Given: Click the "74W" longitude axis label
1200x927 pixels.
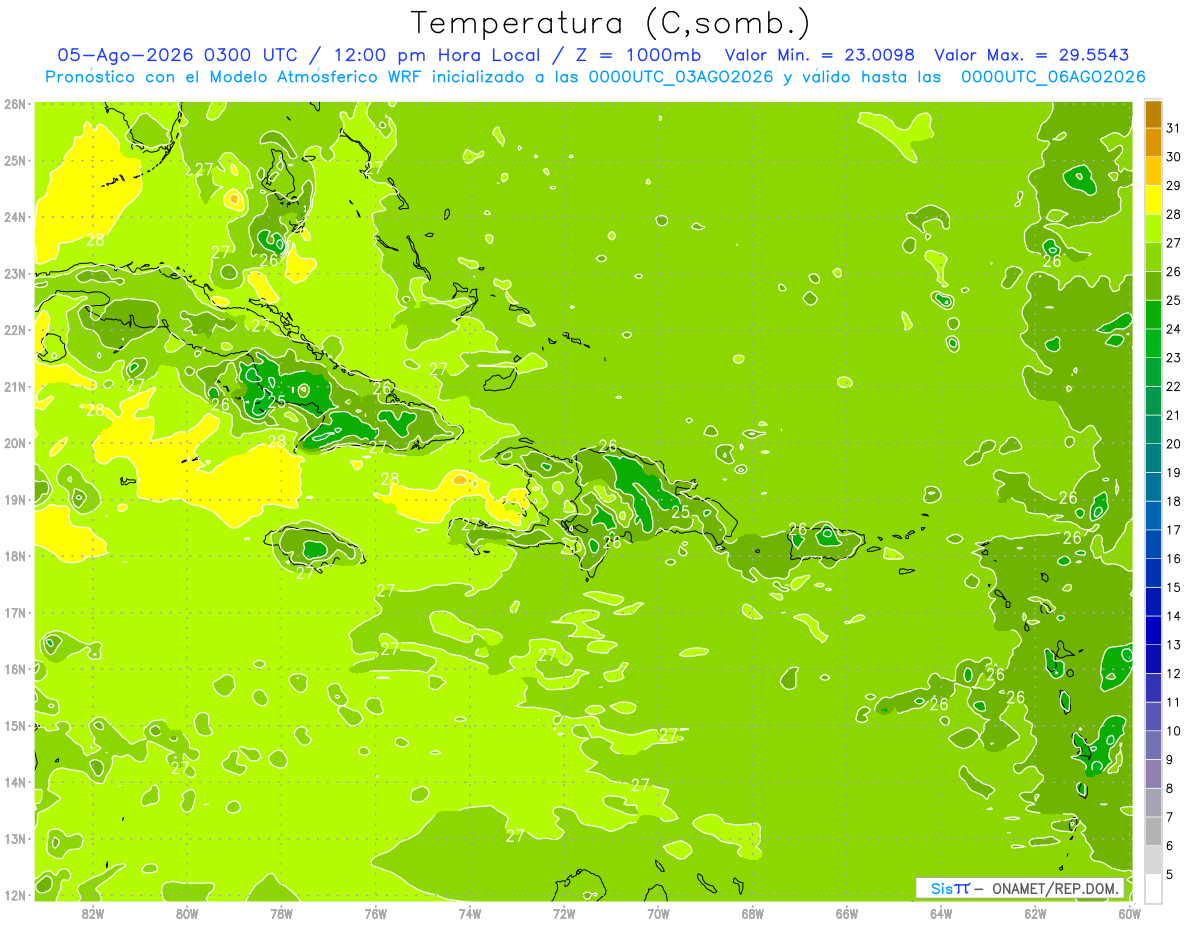Looking at the screenshot, I should [x=470, y=913].
